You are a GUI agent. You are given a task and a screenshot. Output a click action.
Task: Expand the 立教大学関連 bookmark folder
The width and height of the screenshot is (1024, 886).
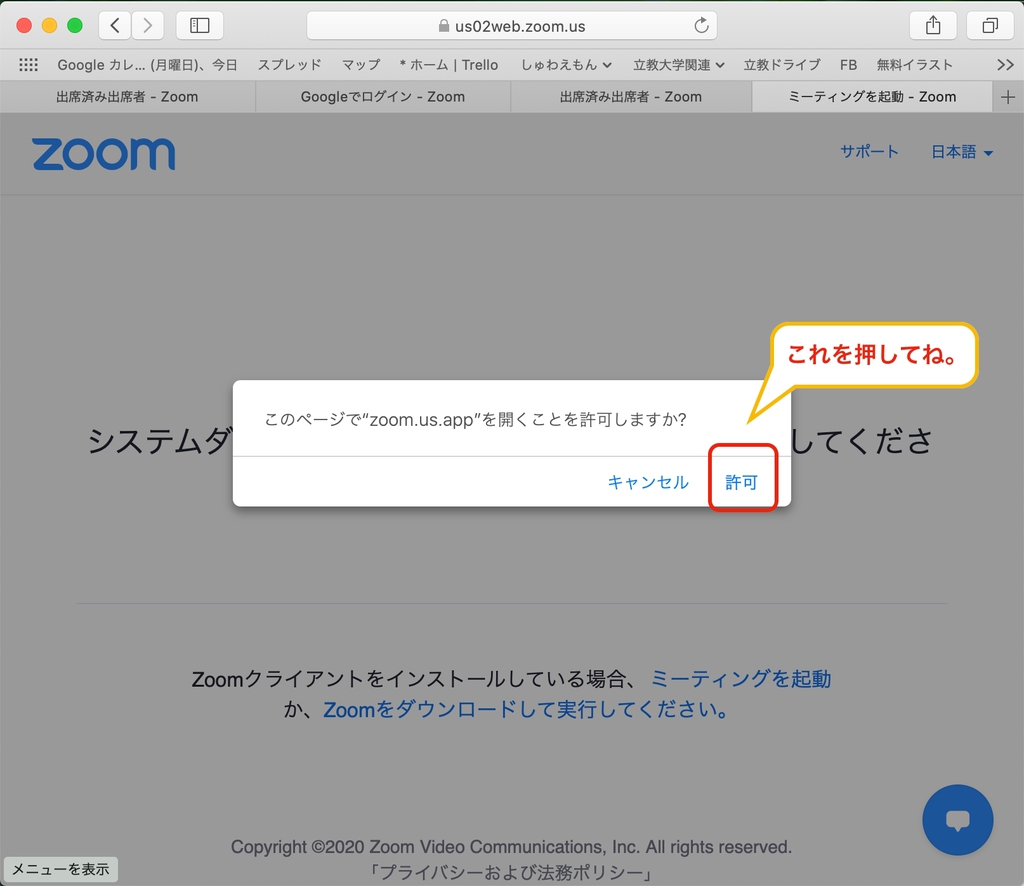(679, 65)
